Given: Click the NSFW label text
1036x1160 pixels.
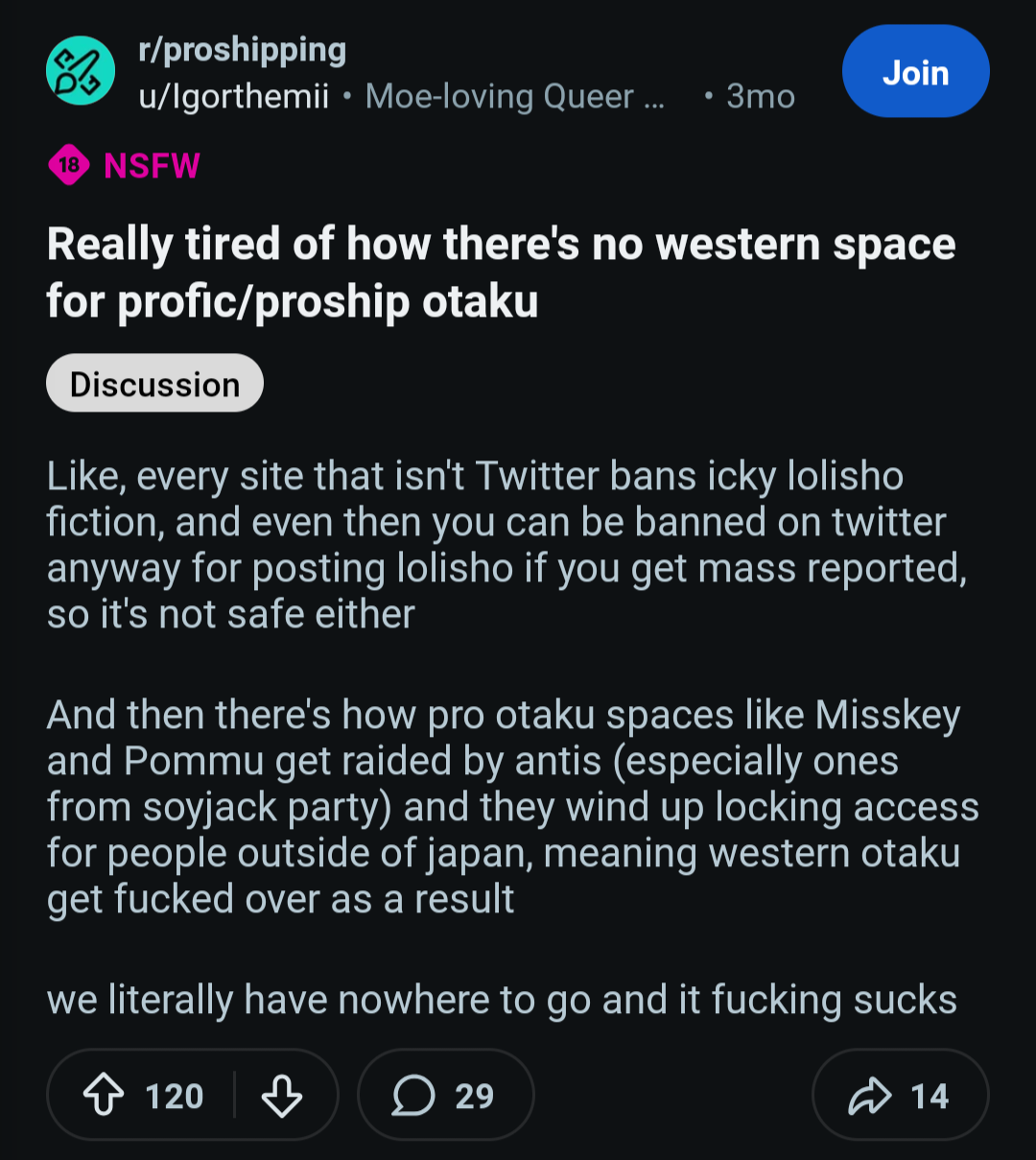Looking at the screenshot, I should (x=153, y=166).
